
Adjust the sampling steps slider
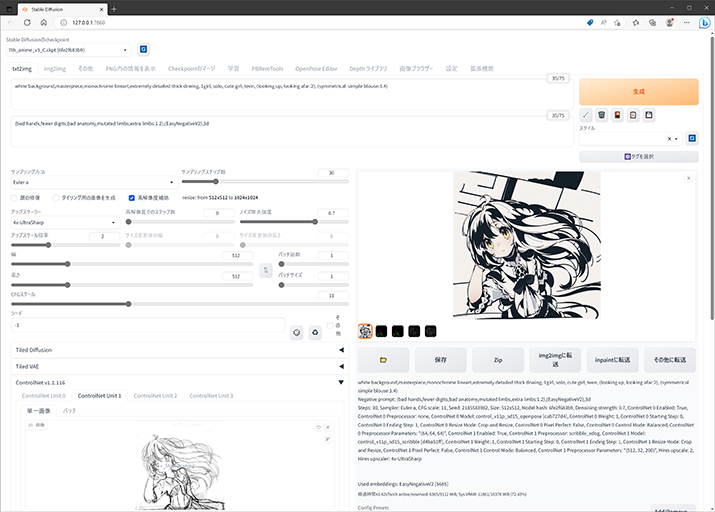coord(265,181)
